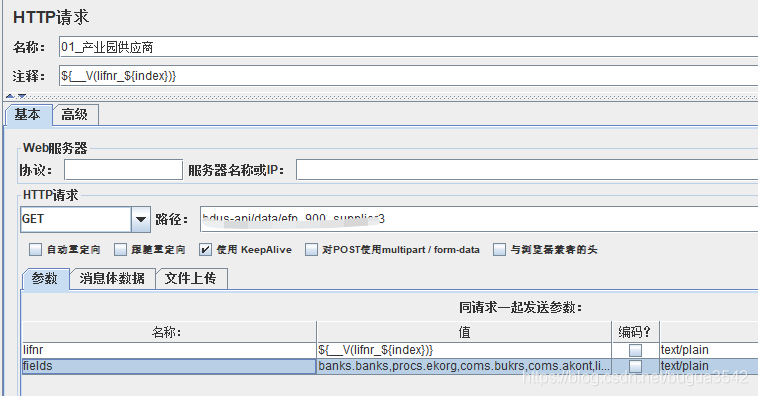Click text/plain cell in fields row
The width and height of the screenshot is (758, 396).
(x=709, y=366)
